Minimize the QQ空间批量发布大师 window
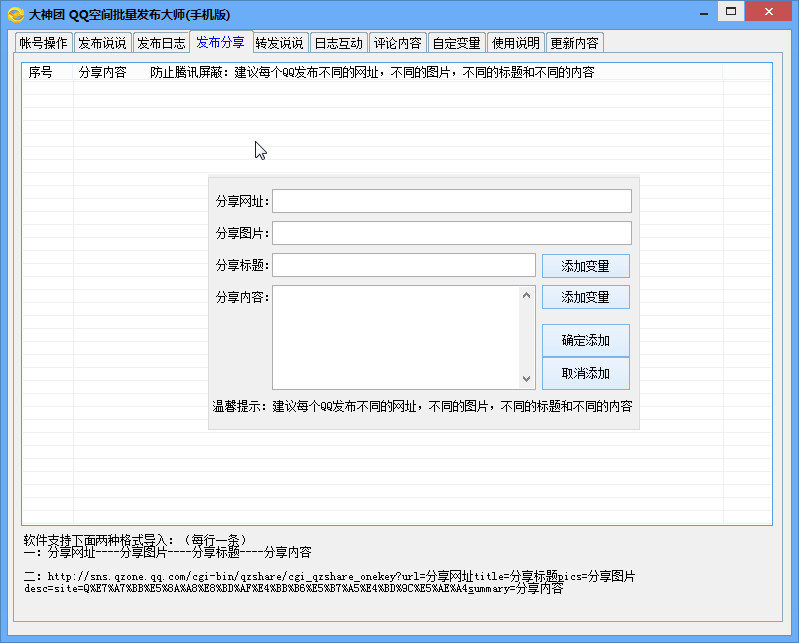 pyautogui.click(x=704, y=12)
